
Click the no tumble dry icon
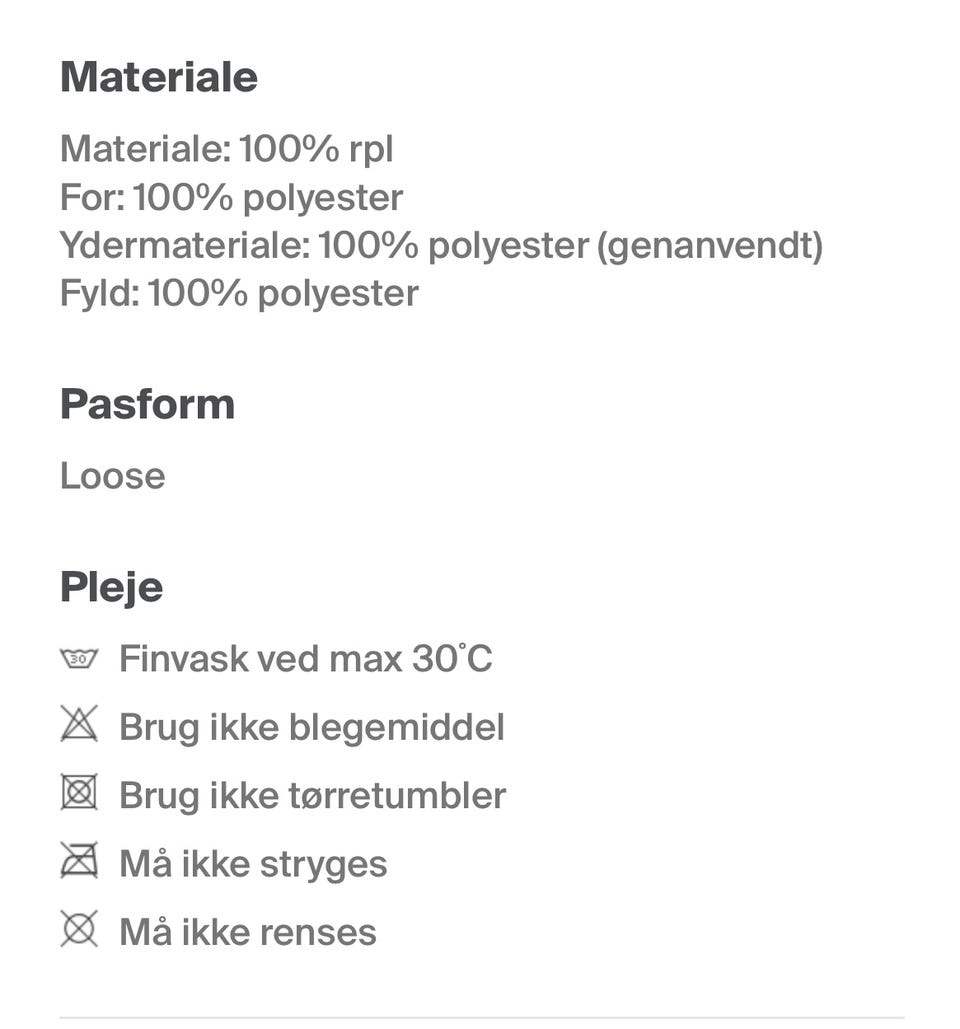tap(79, 794)
